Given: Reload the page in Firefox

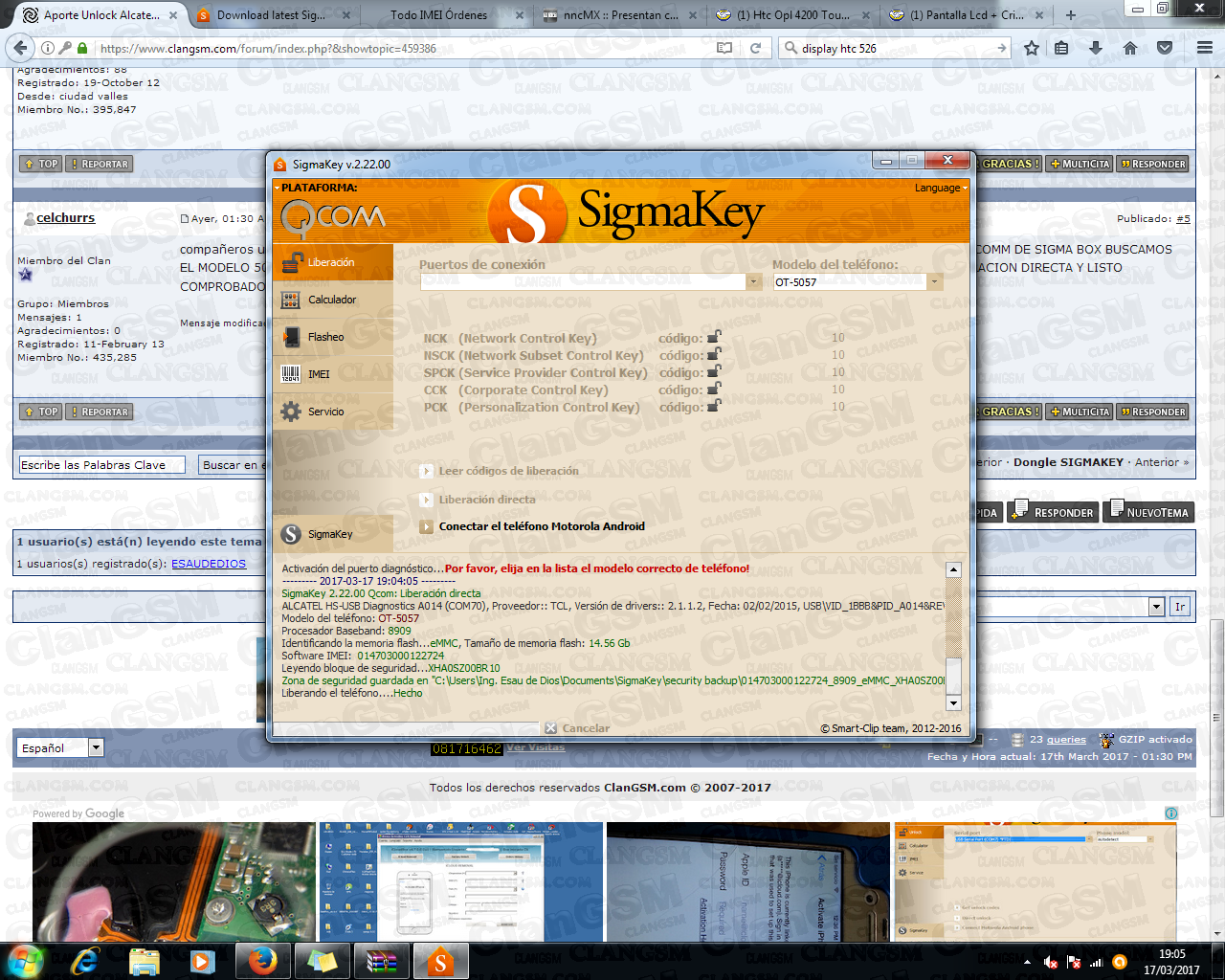Looking at the screenshot, I should (755, 48).
